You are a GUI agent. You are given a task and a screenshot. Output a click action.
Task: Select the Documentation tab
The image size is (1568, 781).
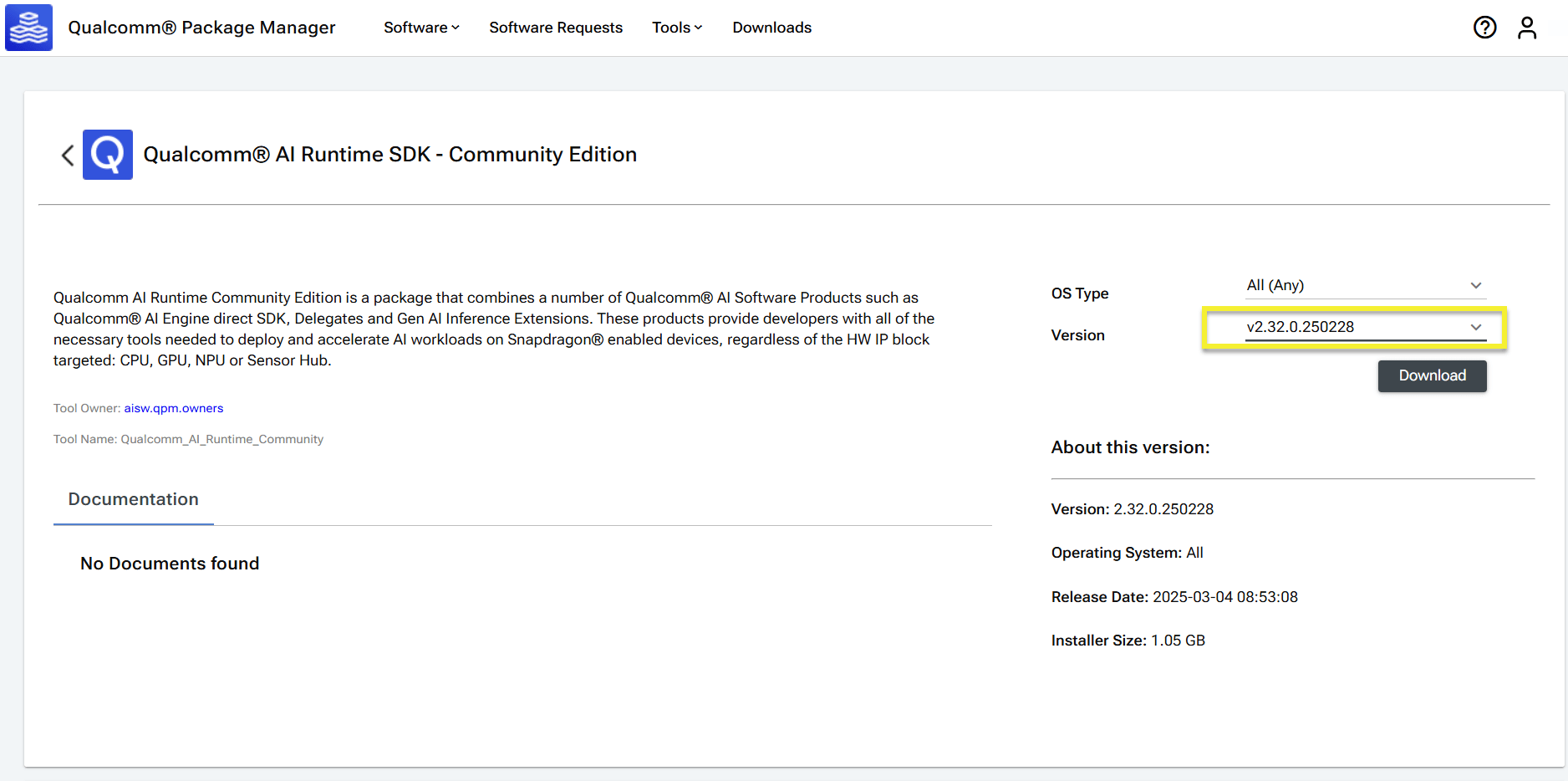134,500
